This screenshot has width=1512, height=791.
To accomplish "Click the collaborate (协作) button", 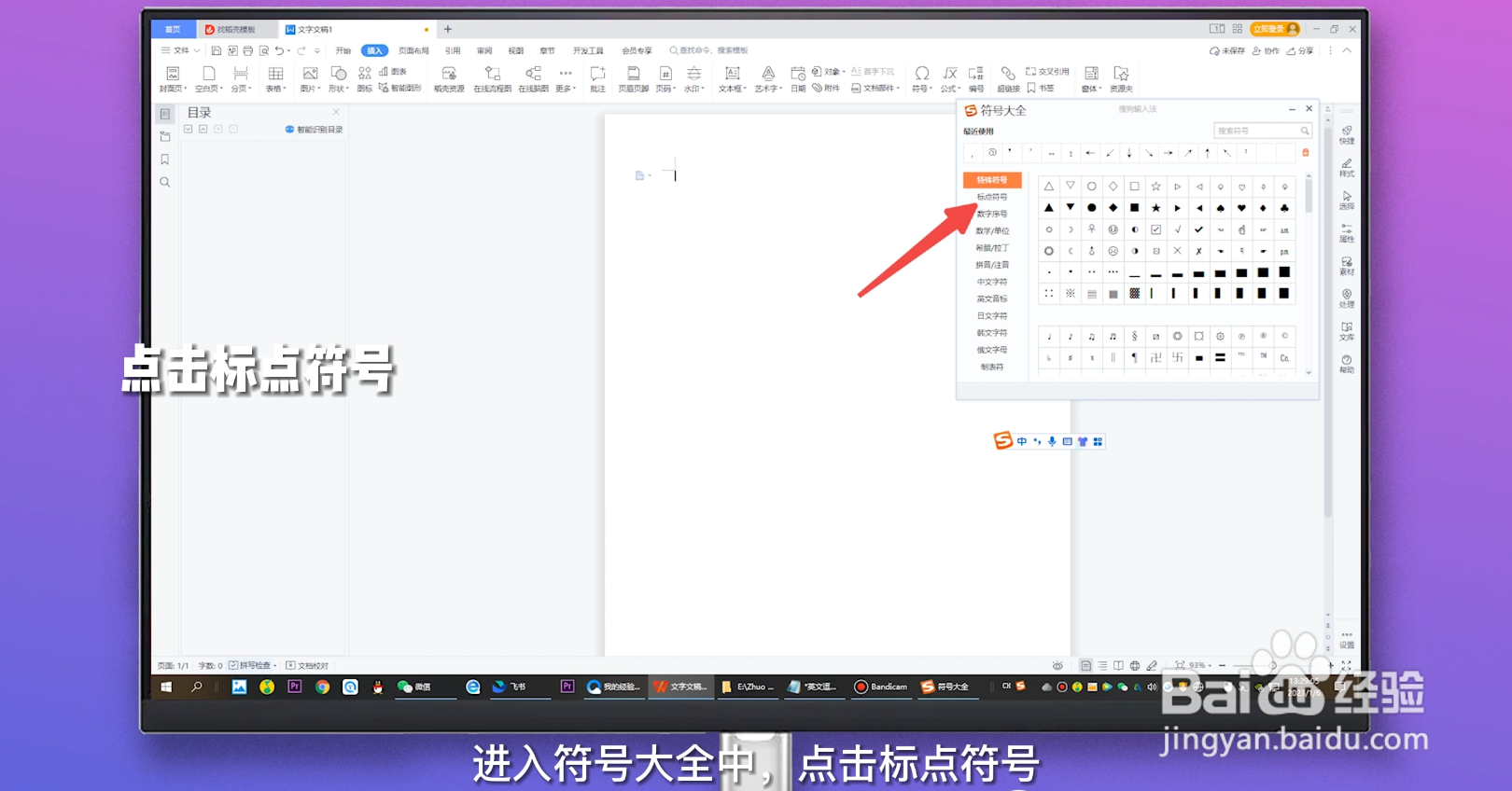I will coord(1266,50).
